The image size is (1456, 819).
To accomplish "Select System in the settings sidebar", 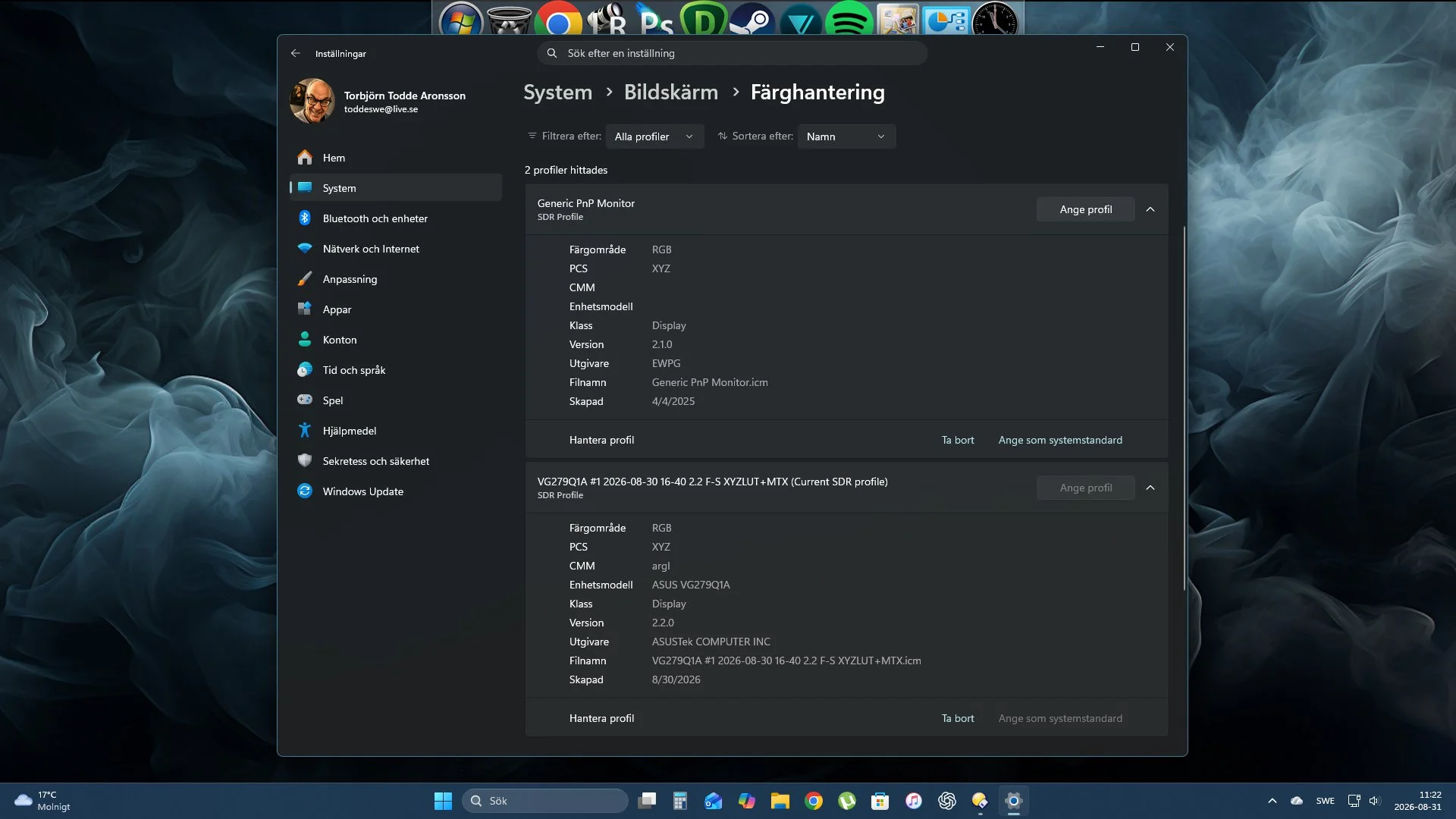I will (395, 188).
